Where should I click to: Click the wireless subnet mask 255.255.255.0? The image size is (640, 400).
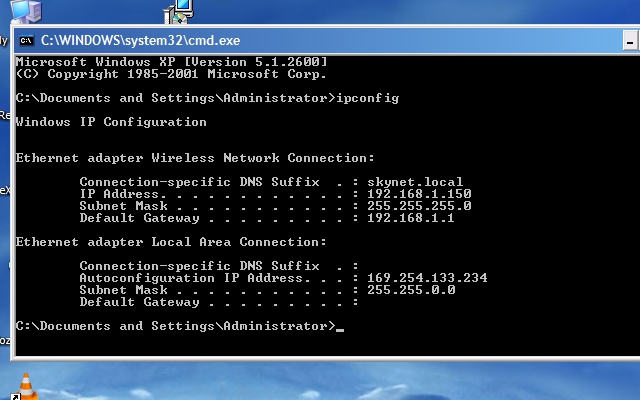click(x=419, y=206)
